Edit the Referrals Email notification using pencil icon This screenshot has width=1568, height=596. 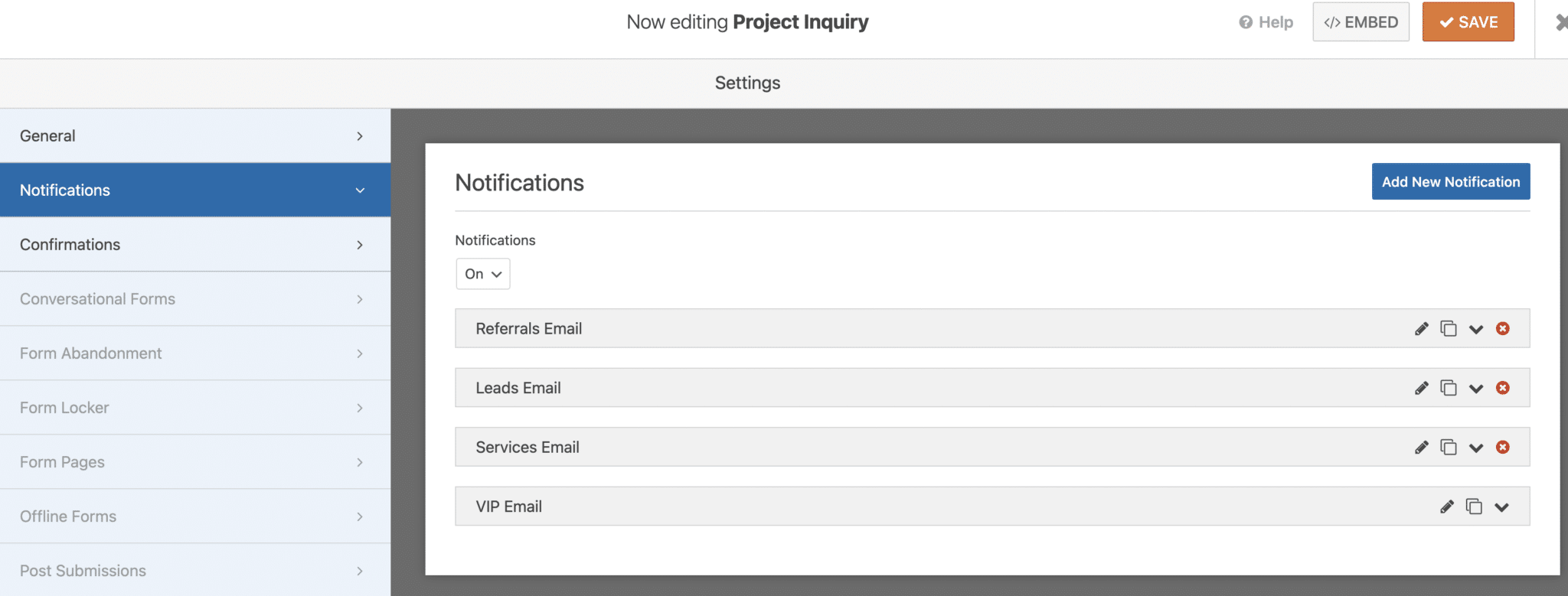(x=1422, y=328)
